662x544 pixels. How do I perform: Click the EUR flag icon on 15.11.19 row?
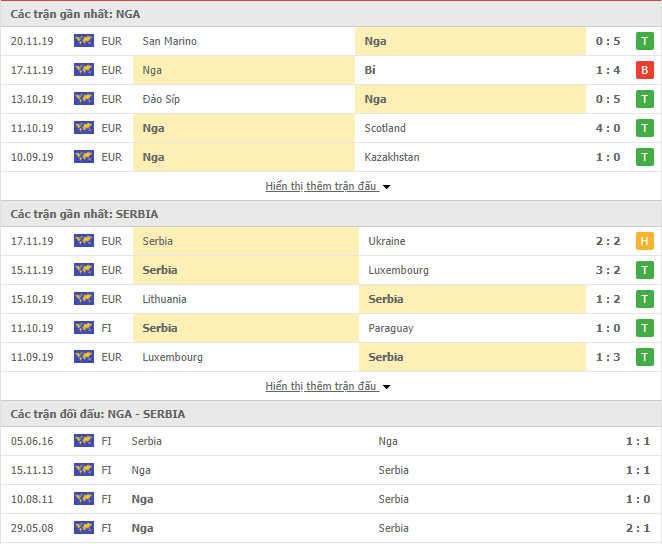tap(83, 270)
